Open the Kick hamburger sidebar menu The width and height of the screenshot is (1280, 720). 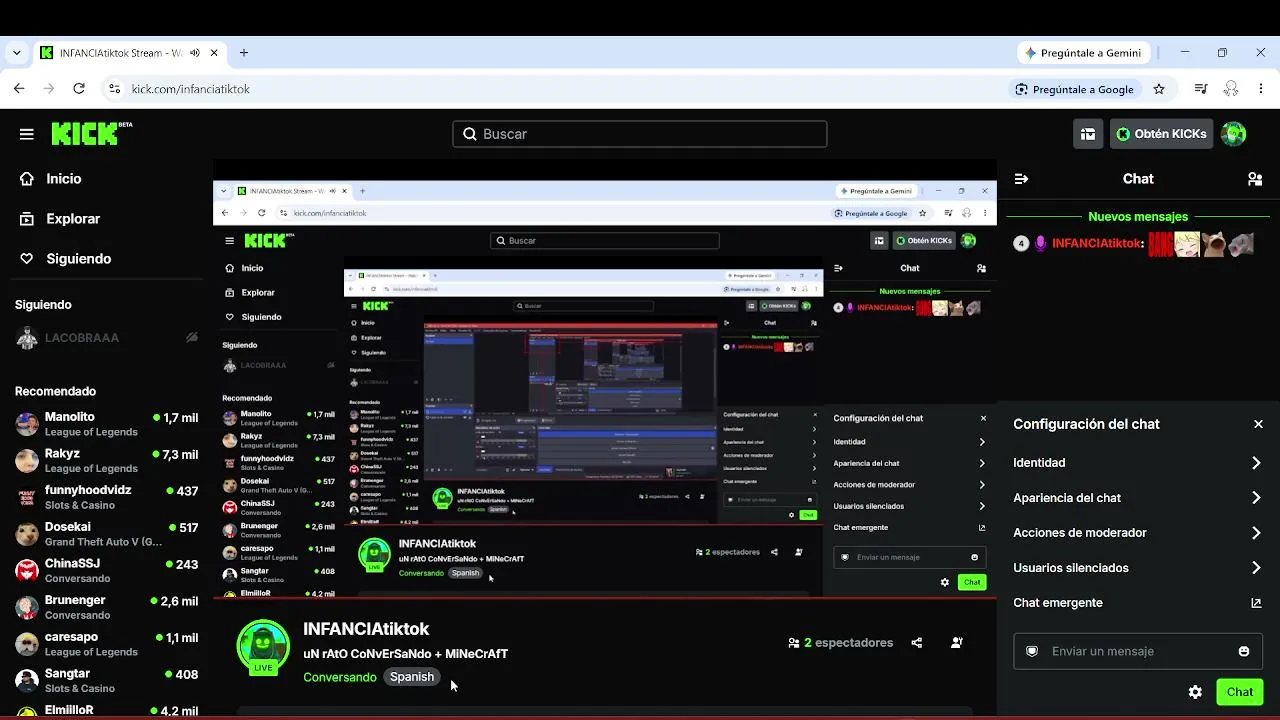27,134
